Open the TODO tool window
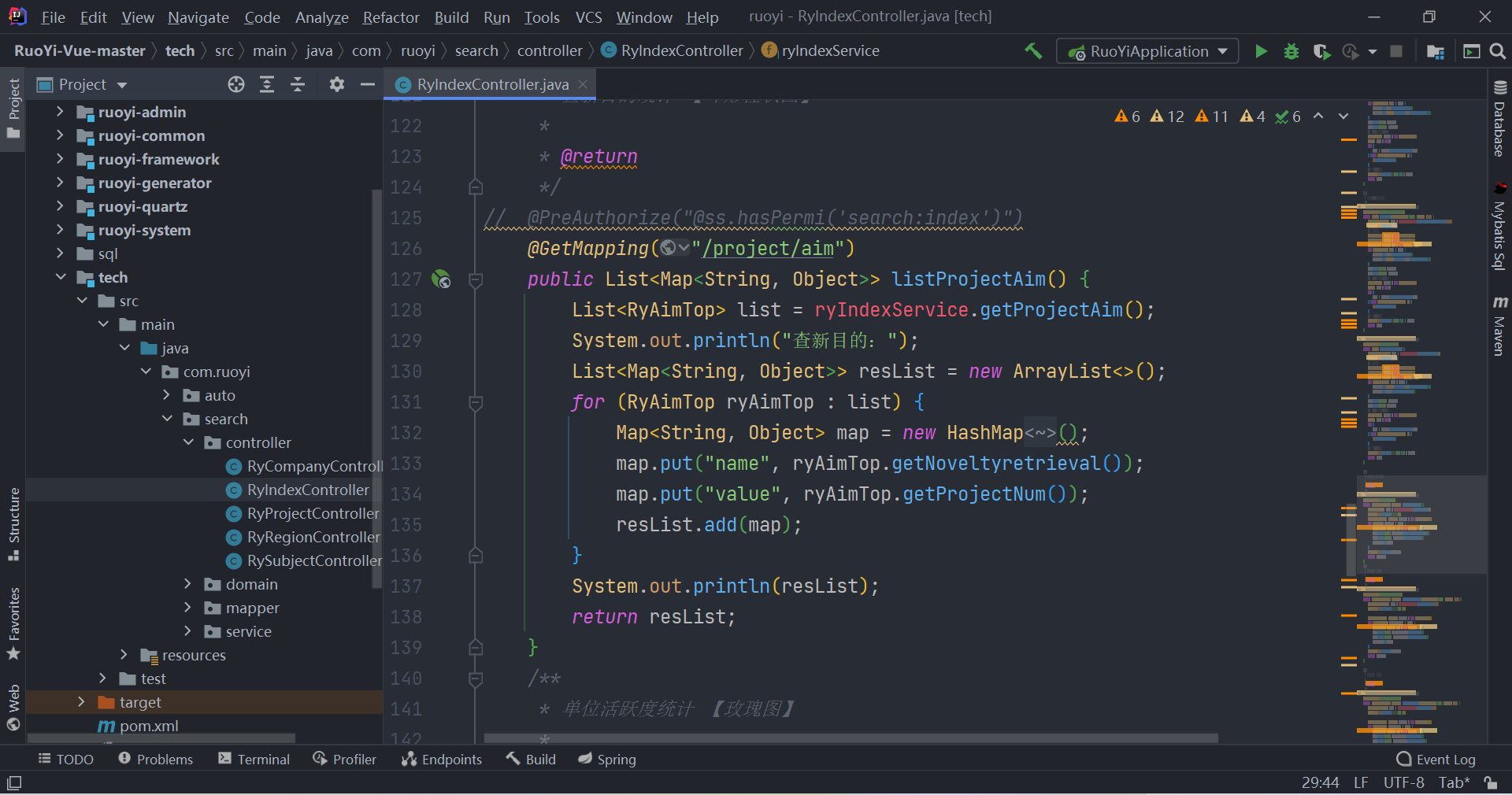Screen dimensions: 1512x795 [x=66, y=760]
